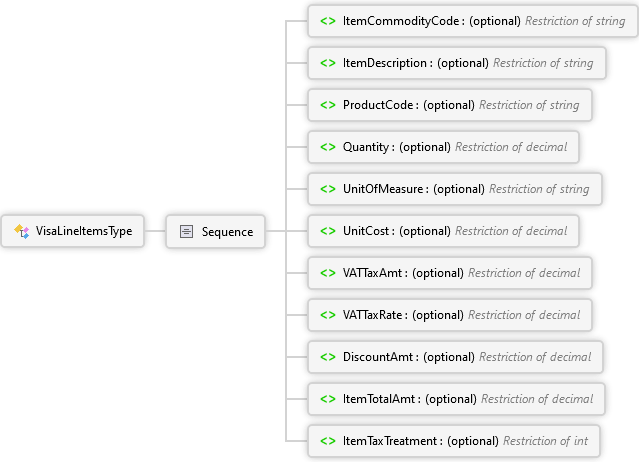Click the UnitOfMeasure element icon
The image size is (639, 462).
[x=327, y=189]
